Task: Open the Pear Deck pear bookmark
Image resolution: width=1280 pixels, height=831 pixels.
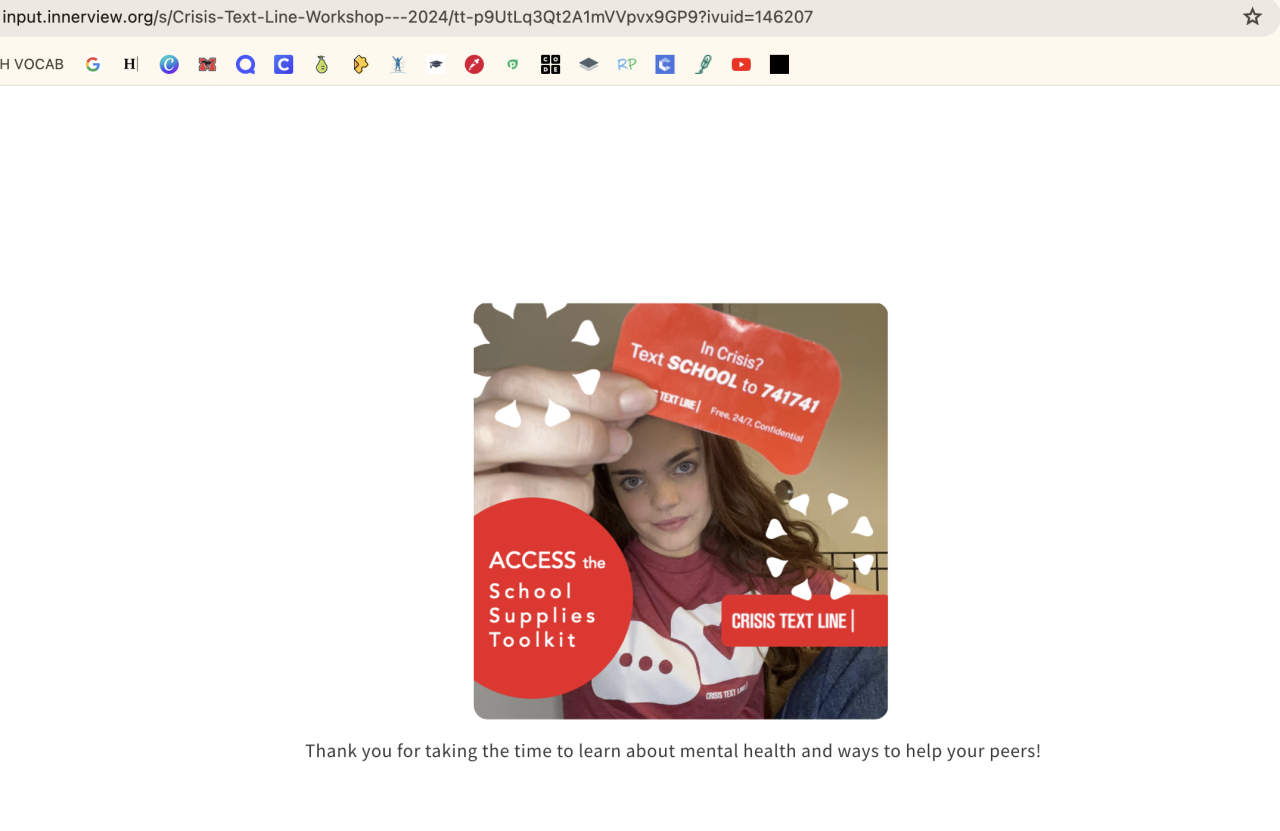Action: point(322,64)
